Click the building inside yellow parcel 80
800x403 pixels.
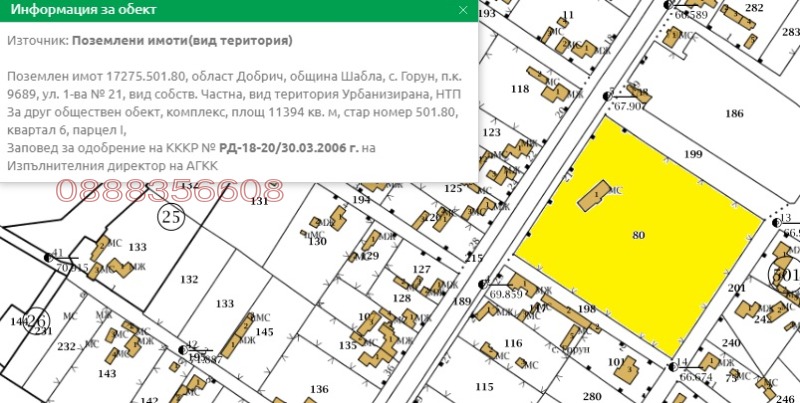click(x=598, y=194)
